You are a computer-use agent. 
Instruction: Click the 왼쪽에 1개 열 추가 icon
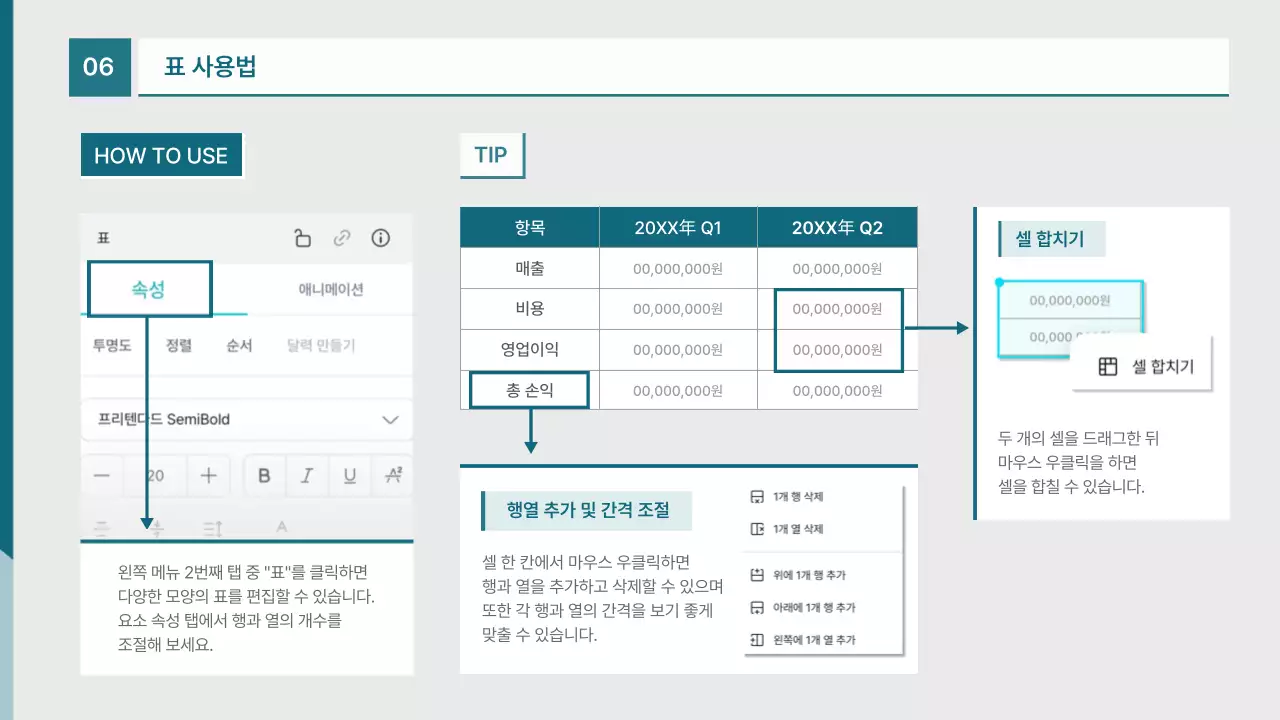[755, 639]
